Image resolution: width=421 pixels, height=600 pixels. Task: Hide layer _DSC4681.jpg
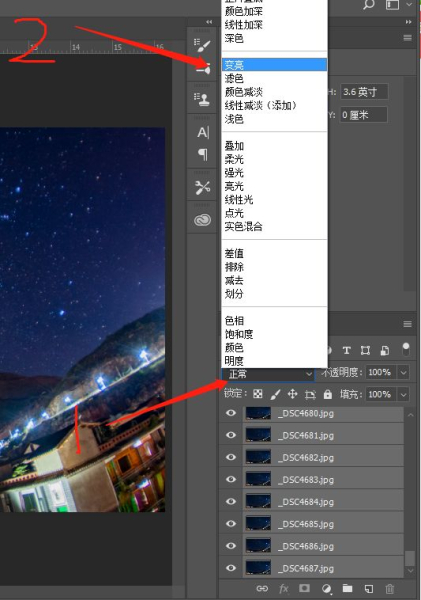pos(231,435)
